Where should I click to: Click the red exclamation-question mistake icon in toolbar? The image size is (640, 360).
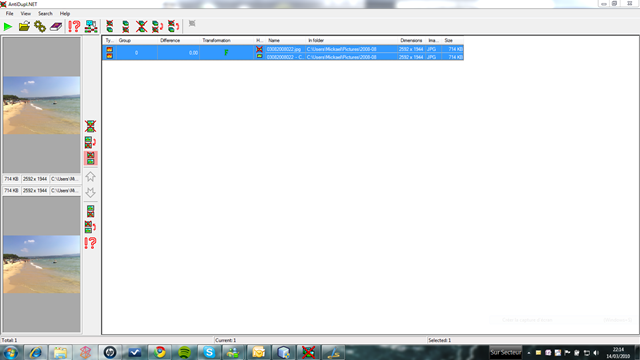point(74,27)
